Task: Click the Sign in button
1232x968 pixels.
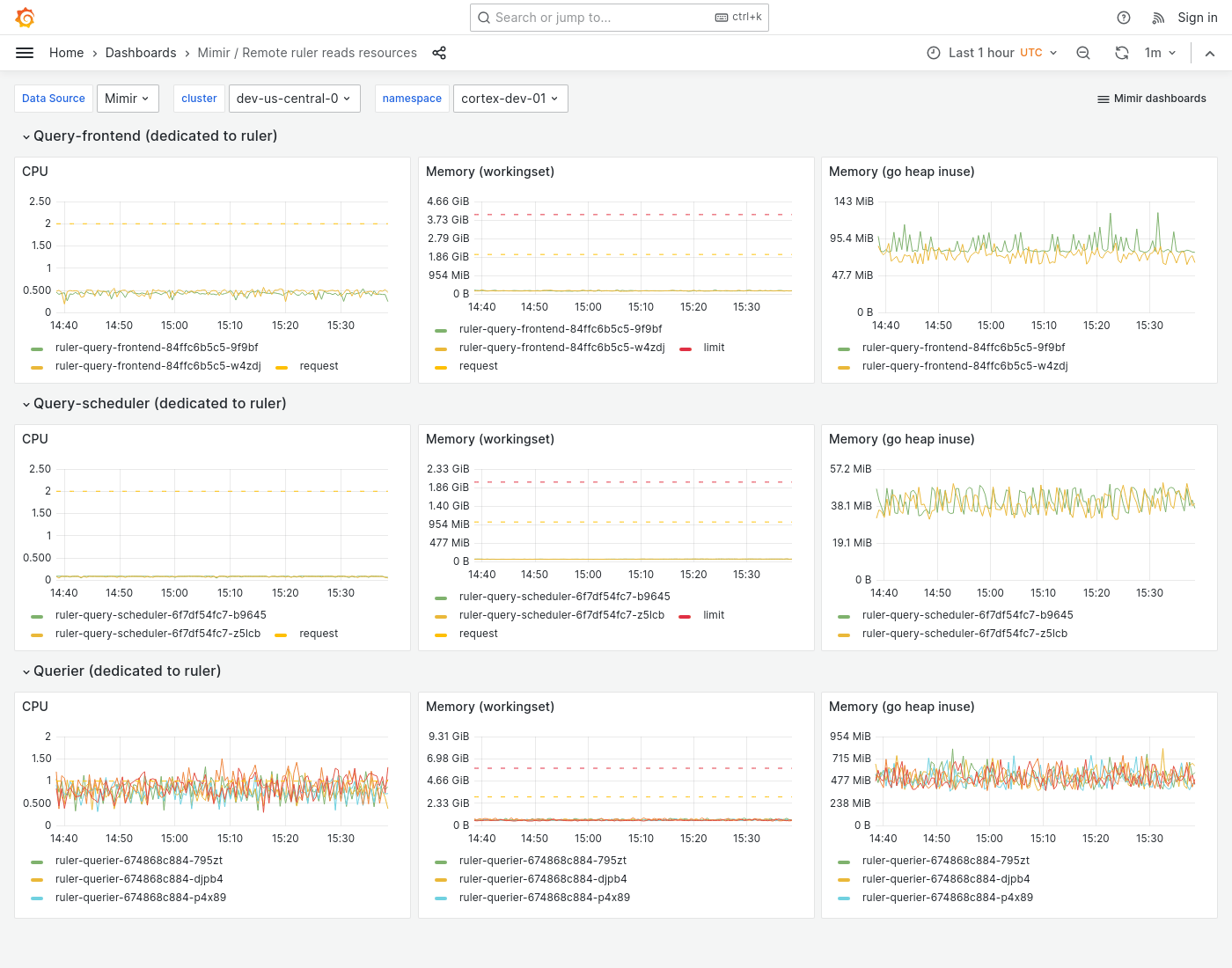Action: [x=1197, y=18]
